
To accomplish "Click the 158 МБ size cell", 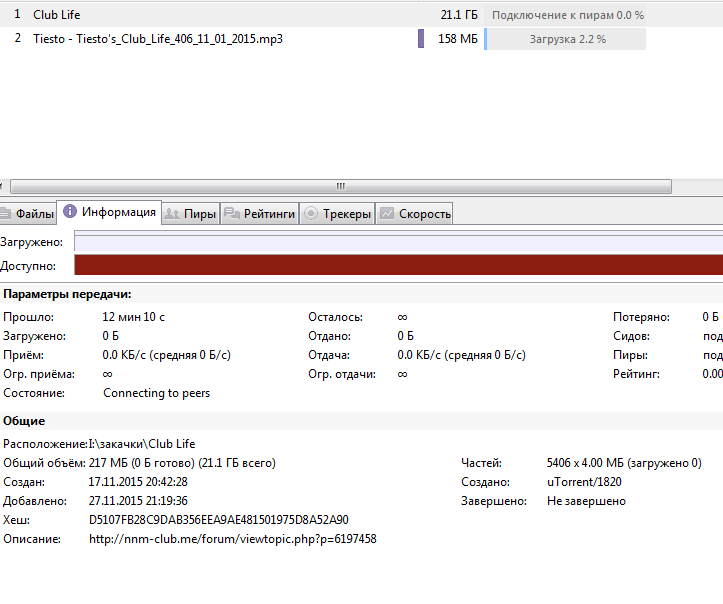I will click(x=457, y=39).
